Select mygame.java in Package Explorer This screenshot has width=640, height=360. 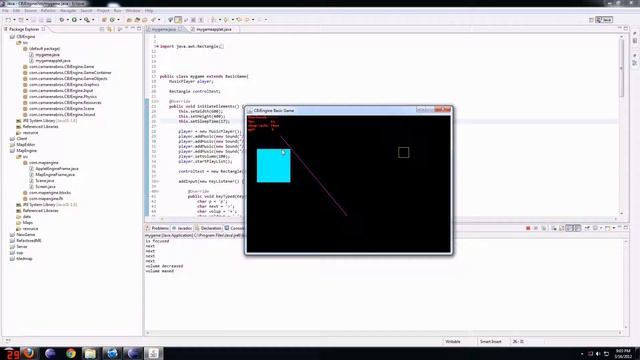[x=47, y=55]
